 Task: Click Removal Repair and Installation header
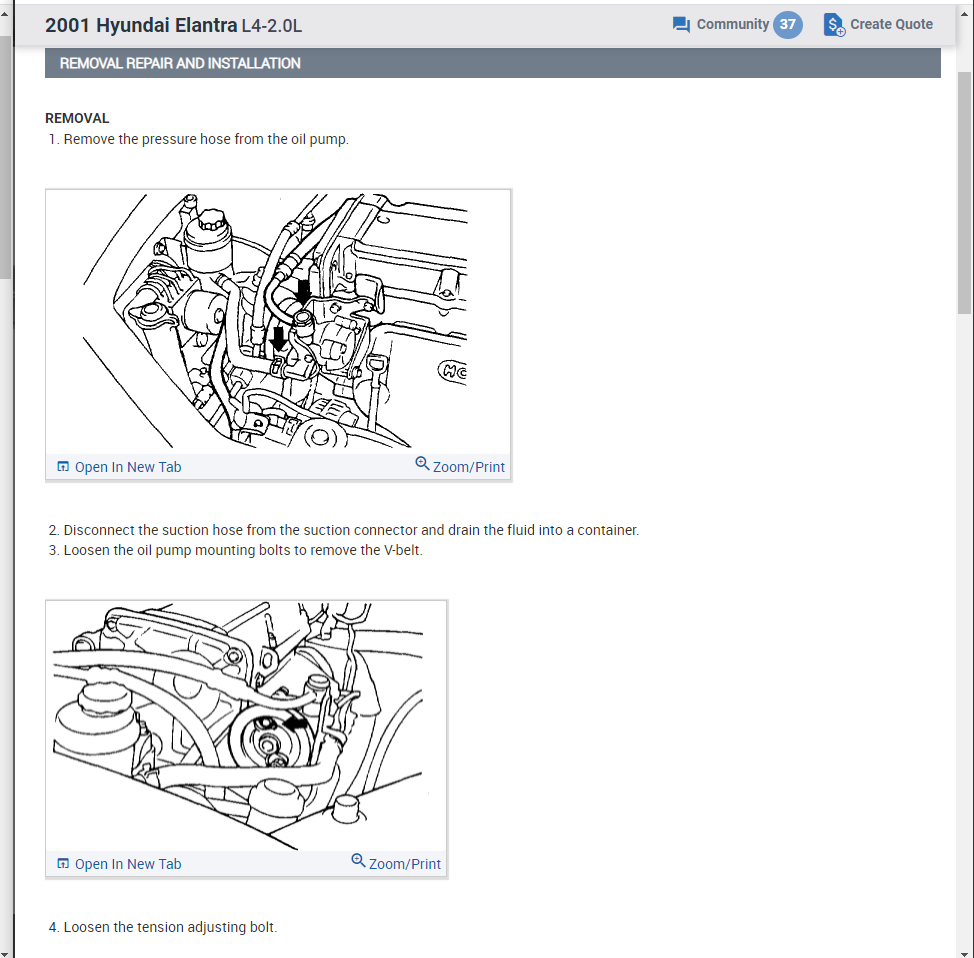pos(493,63)
